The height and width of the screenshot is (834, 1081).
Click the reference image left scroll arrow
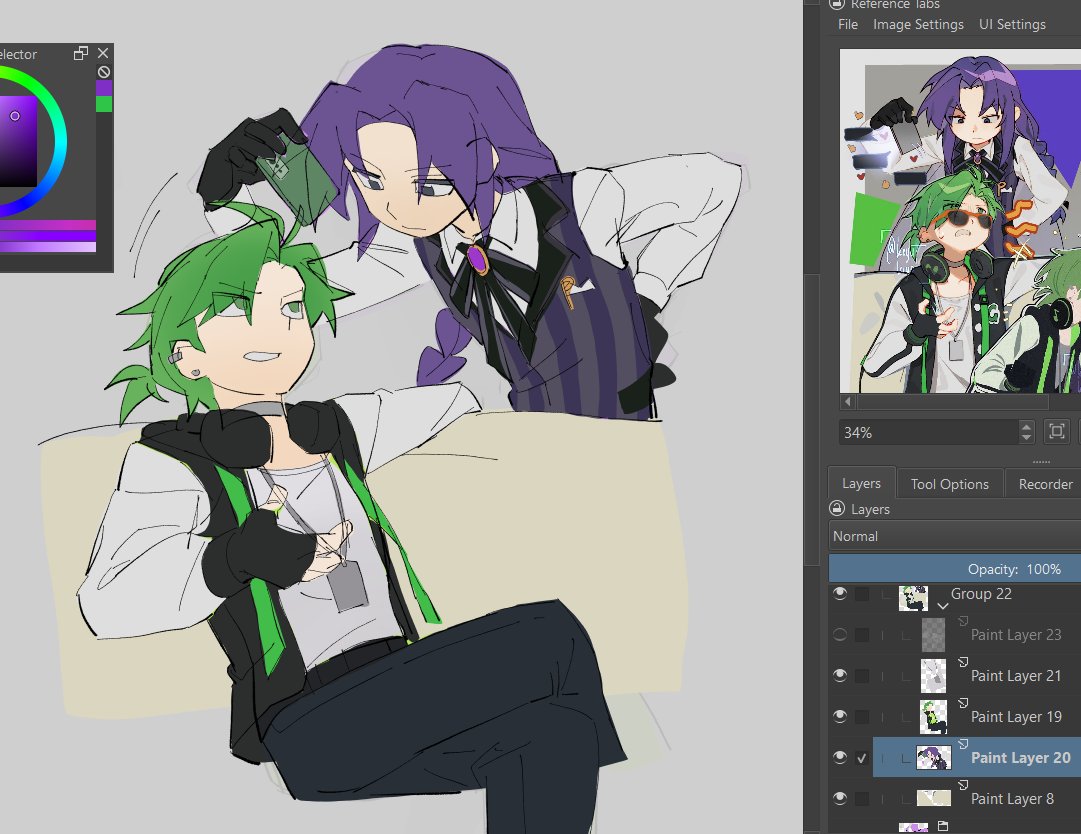point(847,401)
